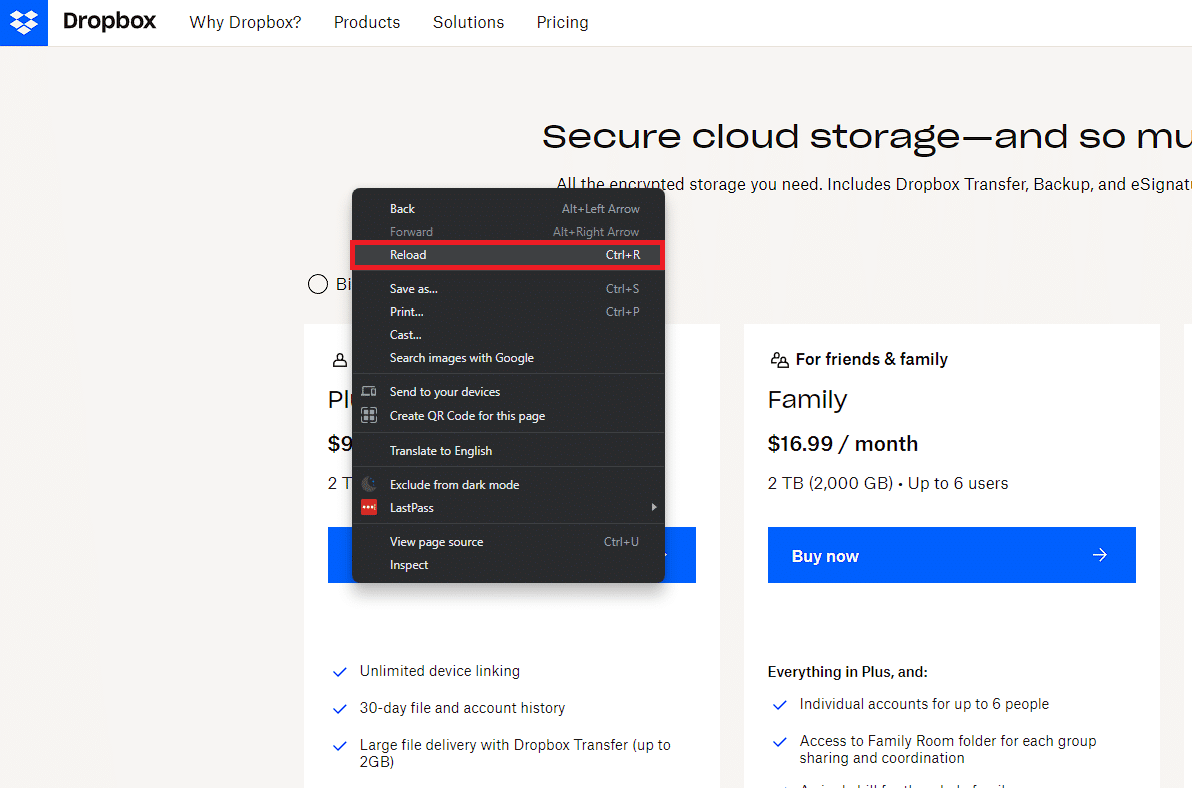This screenshot has width=1192, height=788.
Task: Click checkmark beside Individual accounts
Action: 779,705
